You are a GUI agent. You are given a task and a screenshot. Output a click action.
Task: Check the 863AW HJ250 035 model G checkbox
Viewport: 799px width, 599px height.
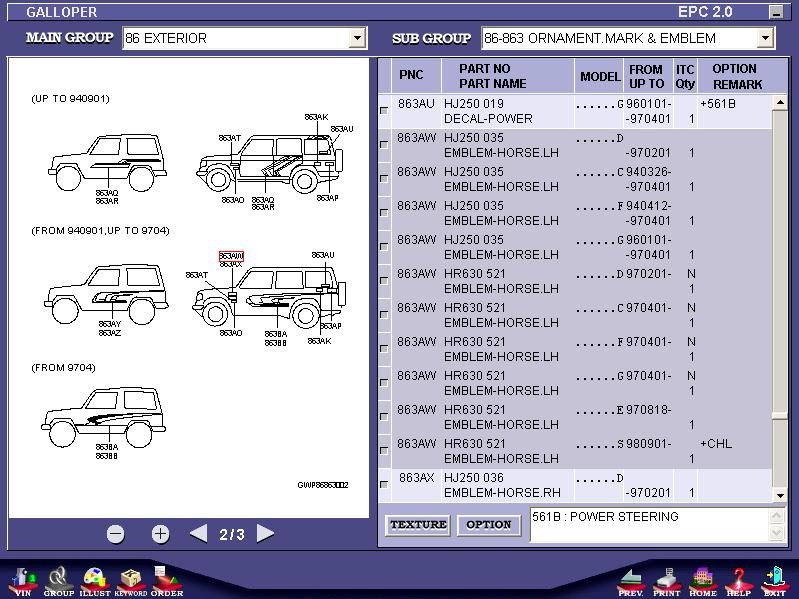384,247
